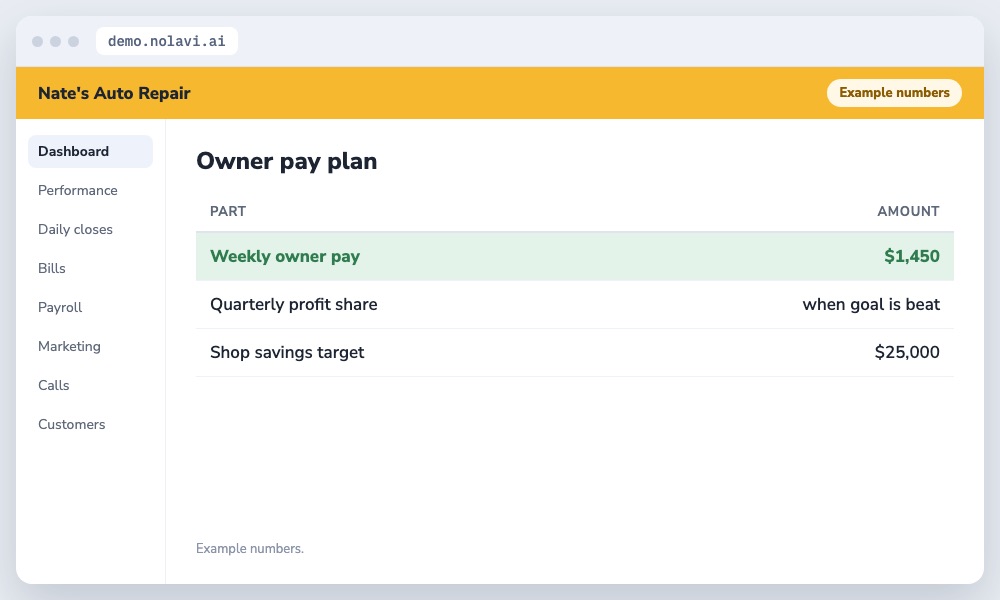
Task: Click the Owner pay plan heading
Action: (x=286, y=161)
